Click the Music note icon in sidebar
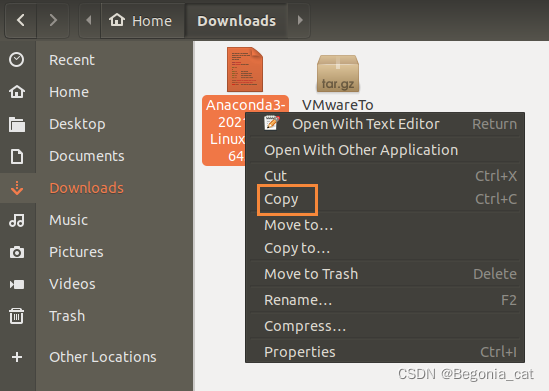The width and height of the screenshot is (549, 391). click(17, 220)
